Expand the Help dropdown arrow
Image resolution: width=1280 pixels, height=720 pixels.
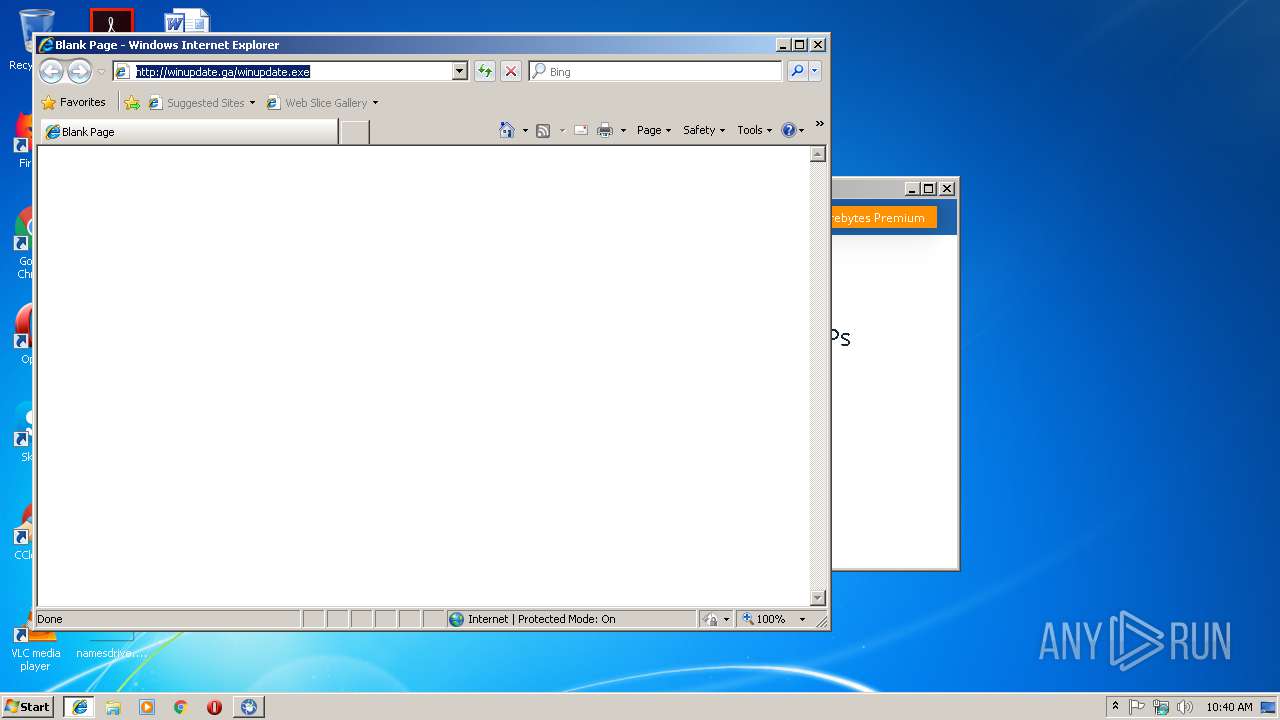[x=801, y=130]
